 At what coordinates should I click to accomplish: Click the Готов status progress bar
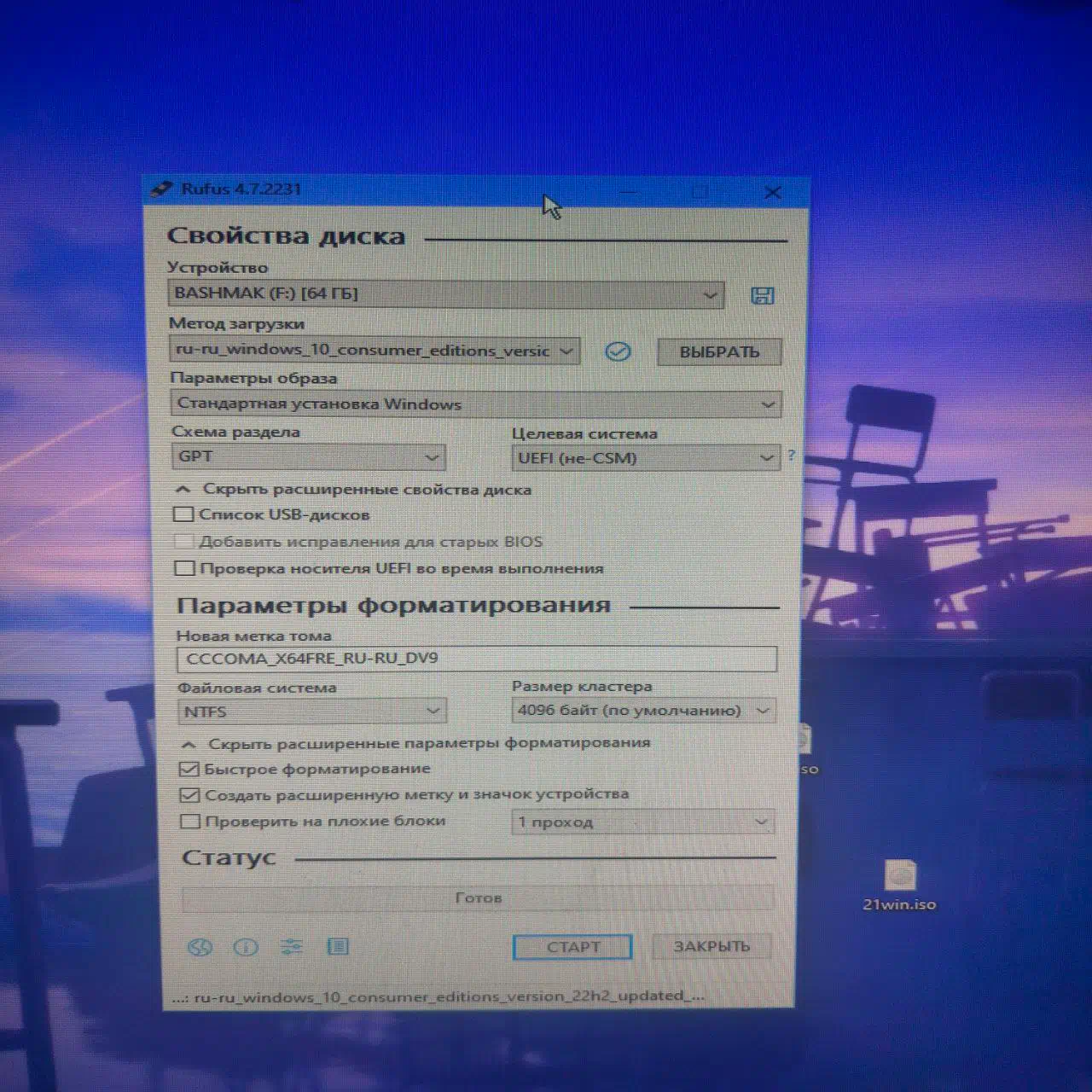coord(478,897)
